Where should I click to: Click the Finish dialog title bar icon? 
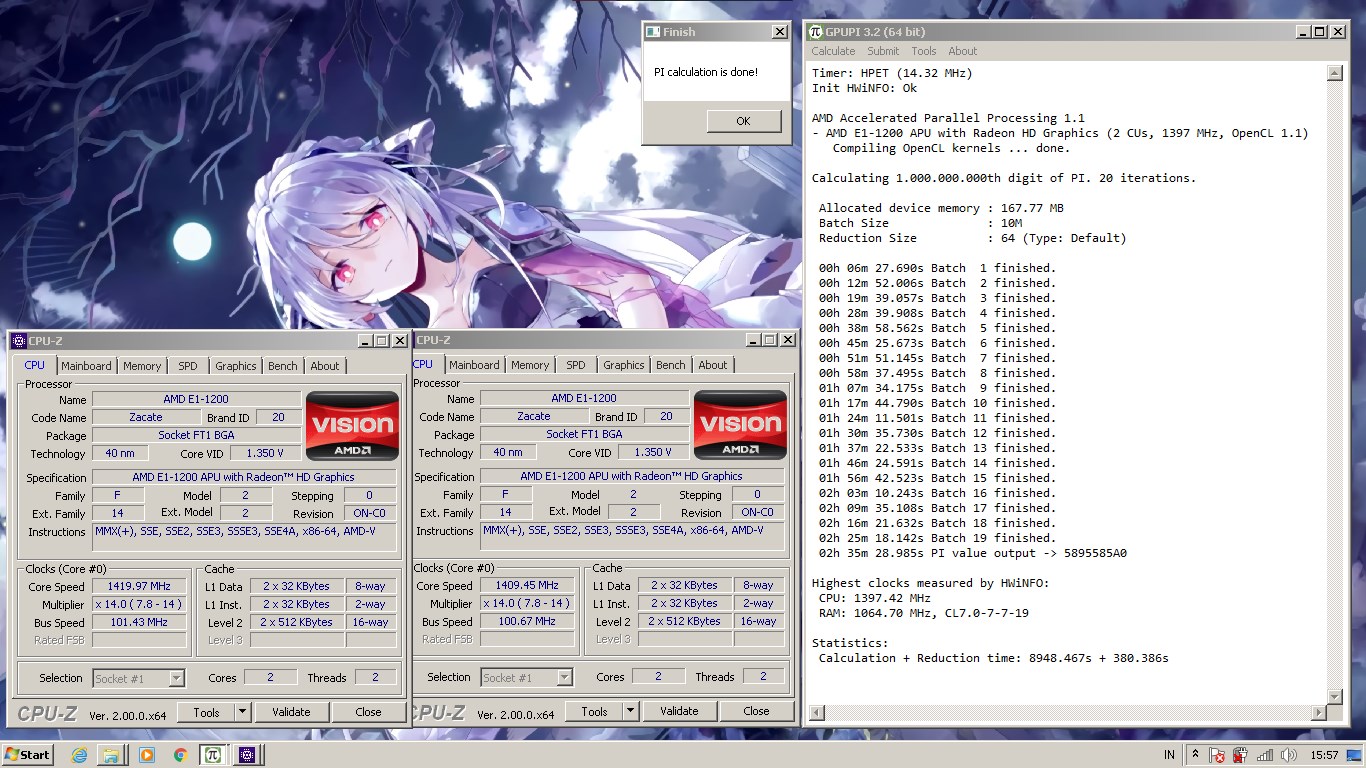coord(652,32)
